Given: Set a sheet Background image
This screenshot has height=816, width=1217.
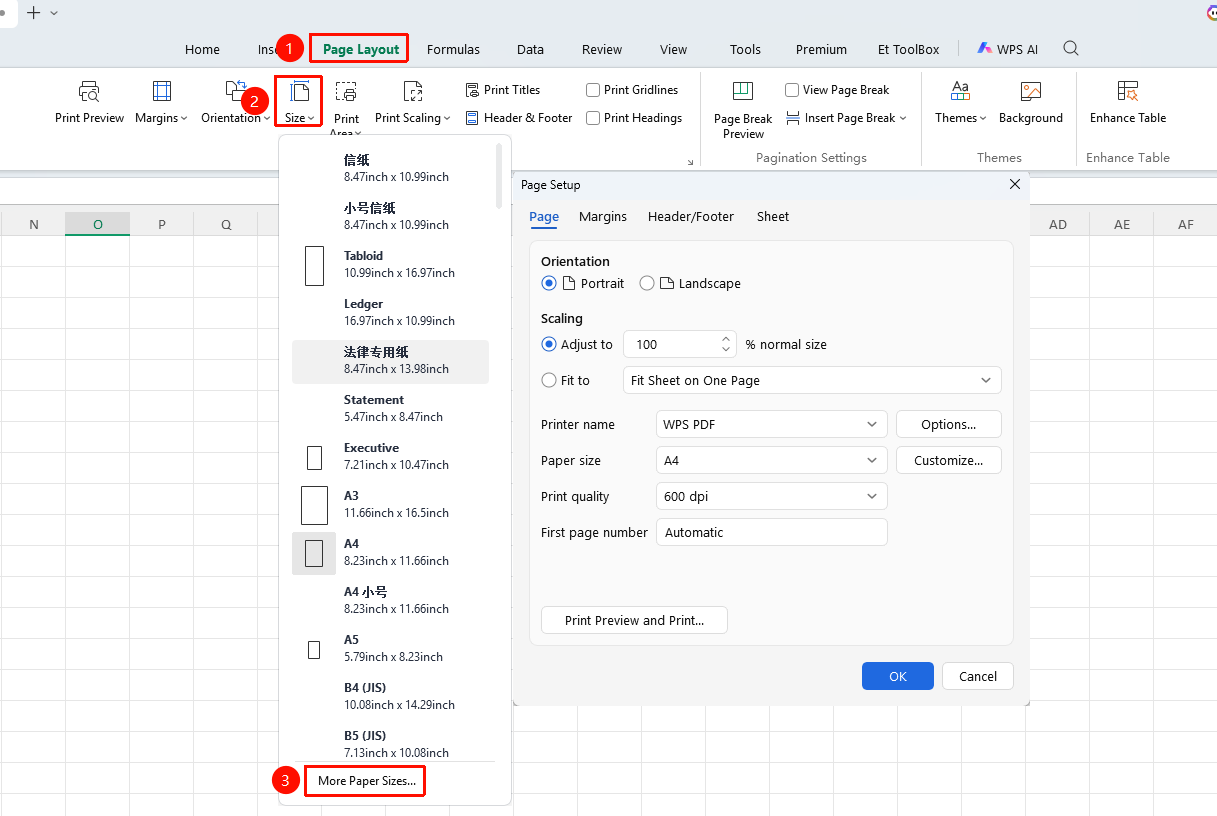Looking at the screenshot, I should 1031,103.
